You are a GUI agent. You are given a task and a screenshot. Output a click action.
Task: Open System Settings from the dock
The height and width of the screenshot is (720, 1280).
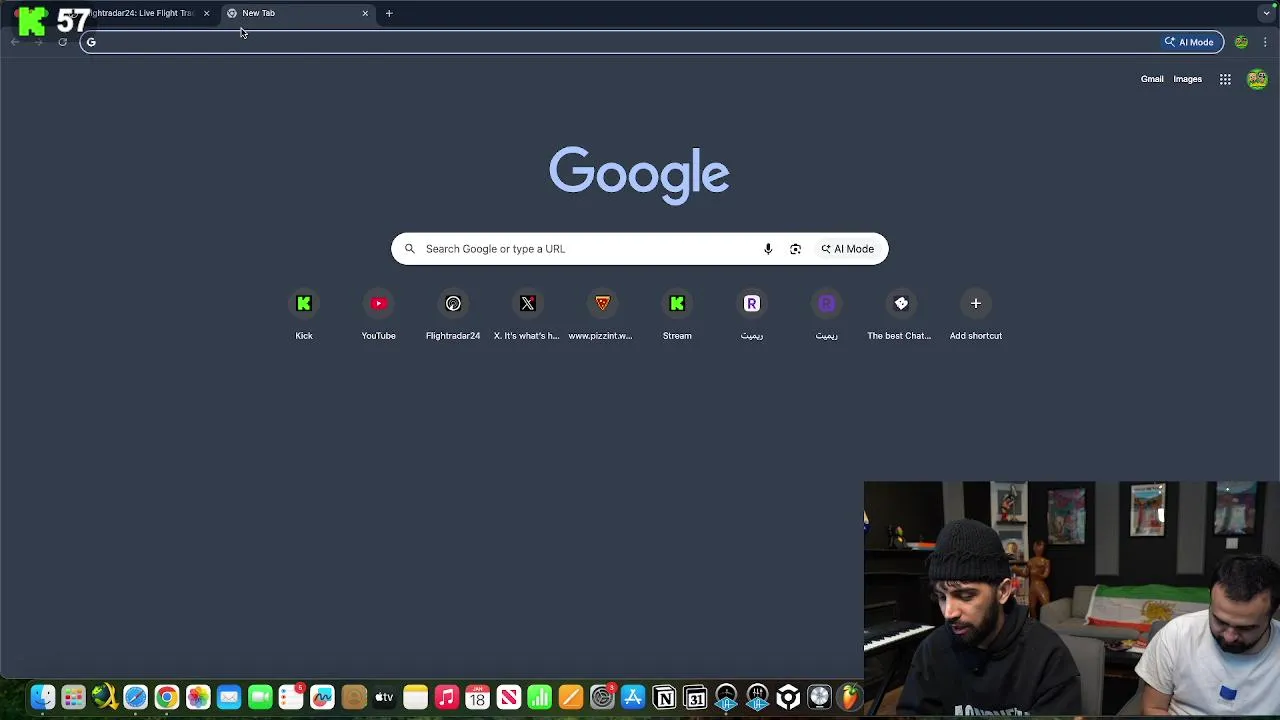(x=602, y=697)
